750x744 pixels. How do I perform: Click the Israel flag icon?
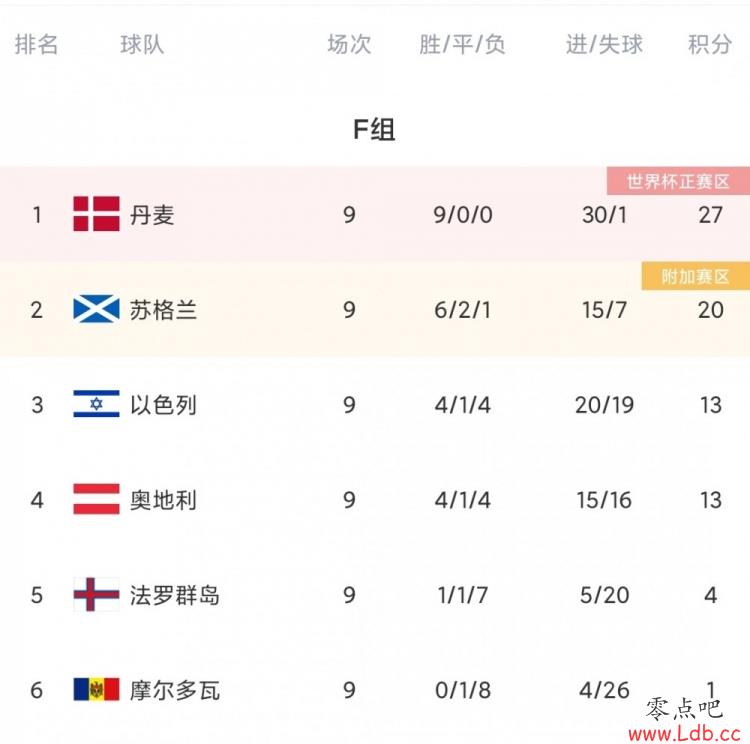[96, 404]
